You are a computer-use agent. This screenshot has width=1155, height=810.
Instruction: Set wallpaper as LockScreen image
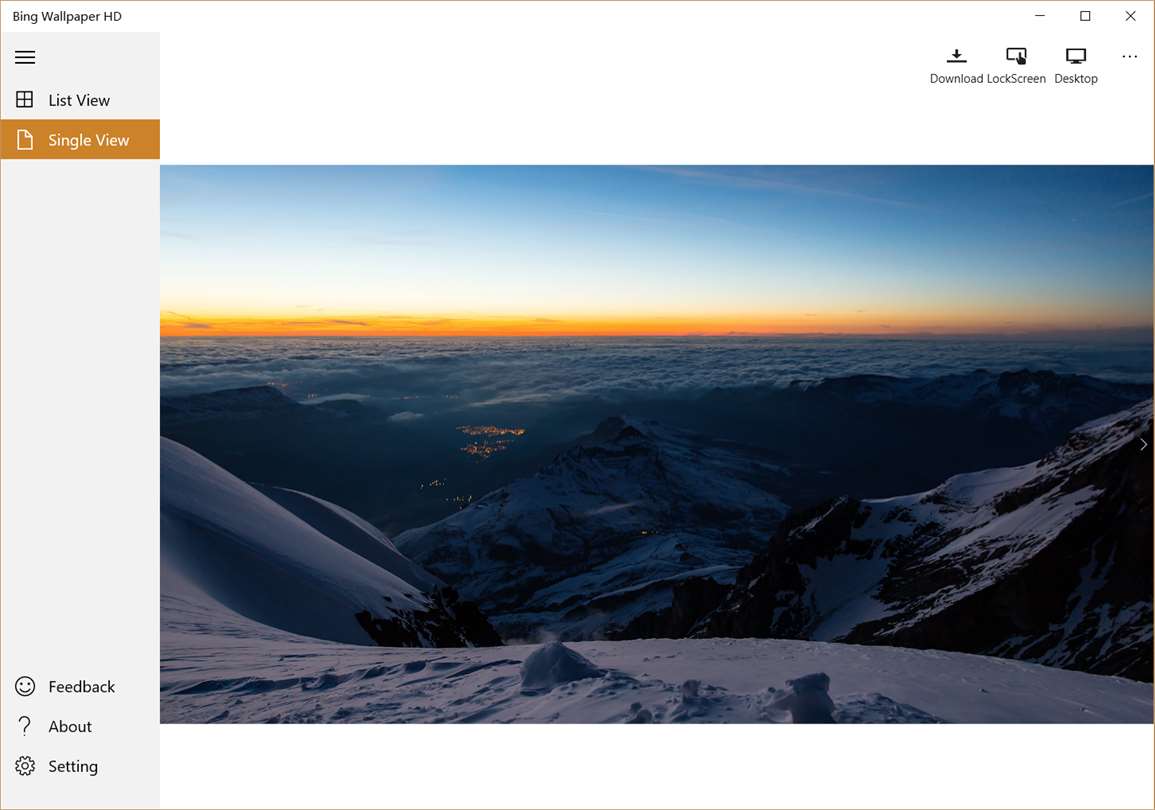coord(1016,66)
